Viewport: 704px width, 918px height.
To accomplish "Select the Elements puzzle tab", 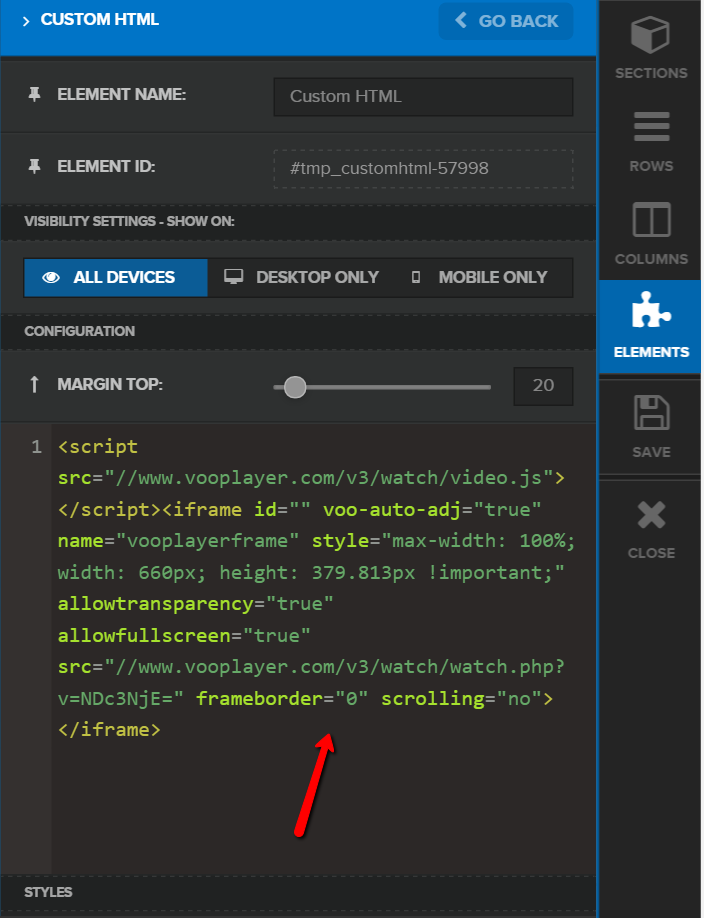I will click(651, 326).
